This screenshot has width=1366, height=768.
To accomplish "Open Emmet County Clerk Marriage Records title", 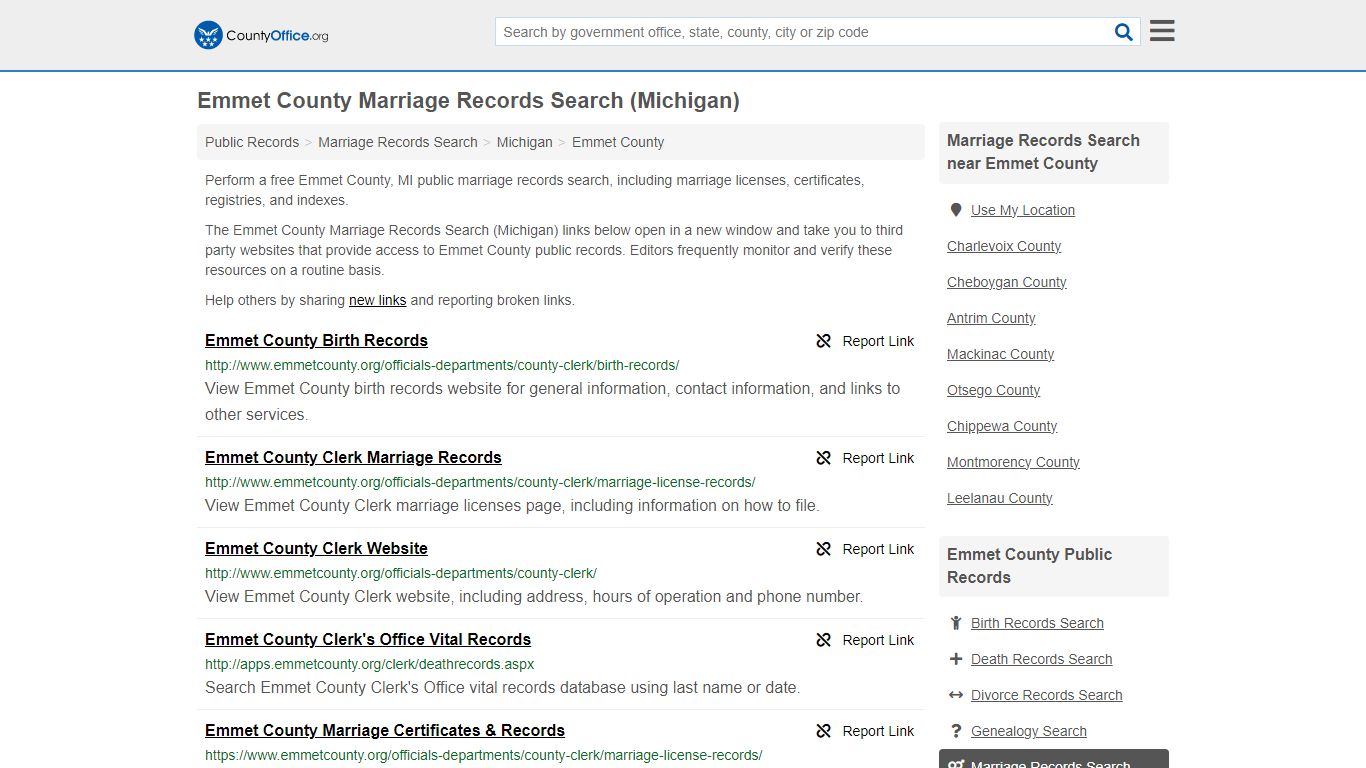I will (x=353, y=457).
